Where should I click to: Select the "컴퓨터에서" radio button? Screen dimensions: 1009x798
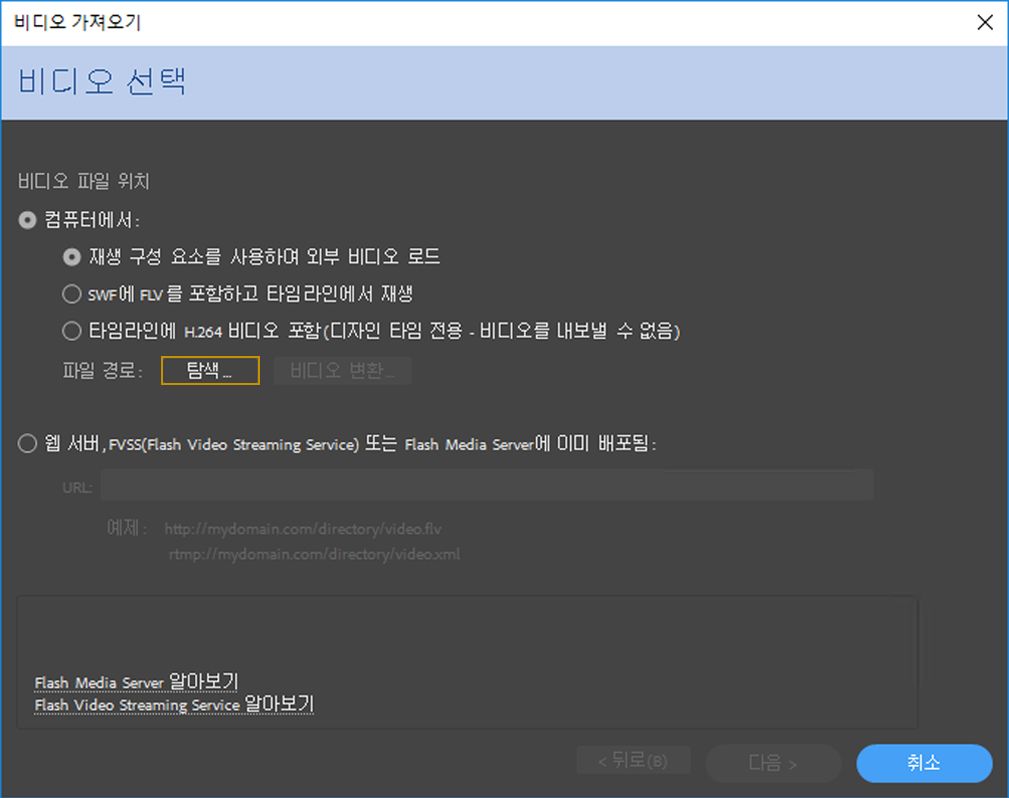pos(27,220)
